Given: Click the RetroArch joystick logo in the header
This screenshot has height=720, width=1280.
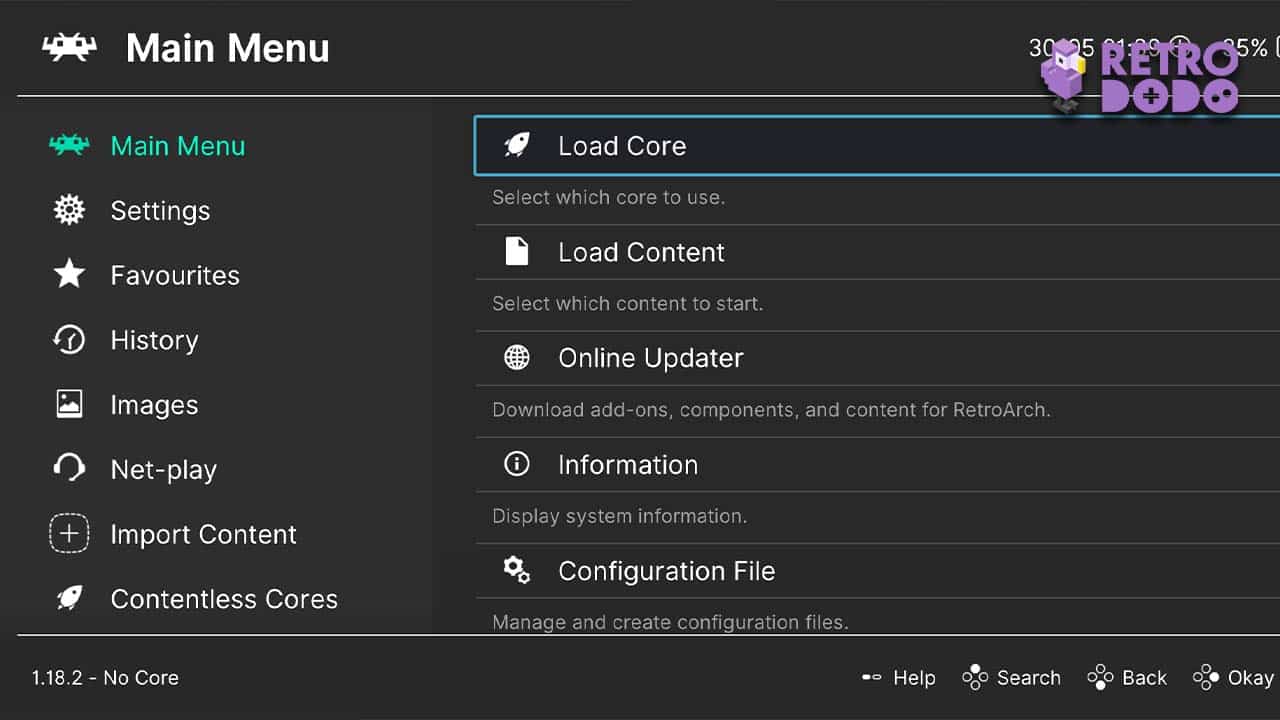Looking at the screenshot, I should (x=67, y=46).
